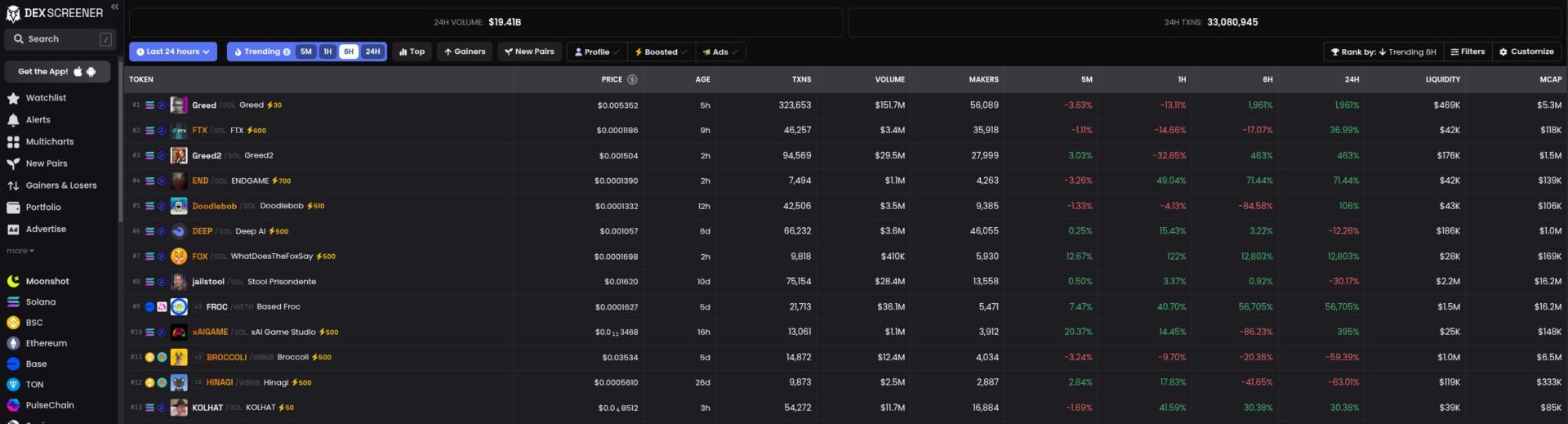Focus the Search input field
The image size is (1568, 424).
click(x=60, y=39)
